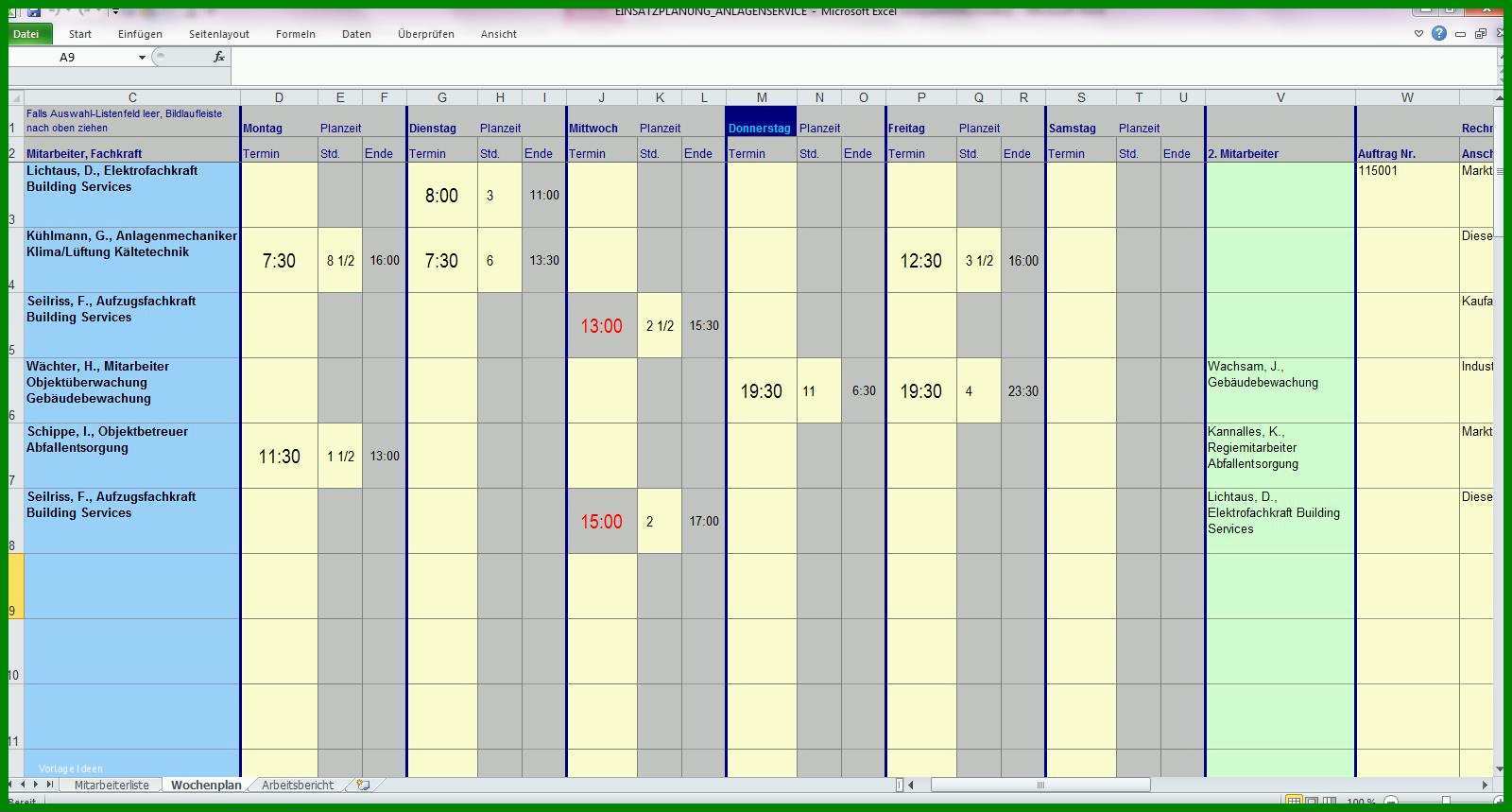Click the zoom slider handle
This screenshot has width=1512, height=812.
tap(1446, 802)
